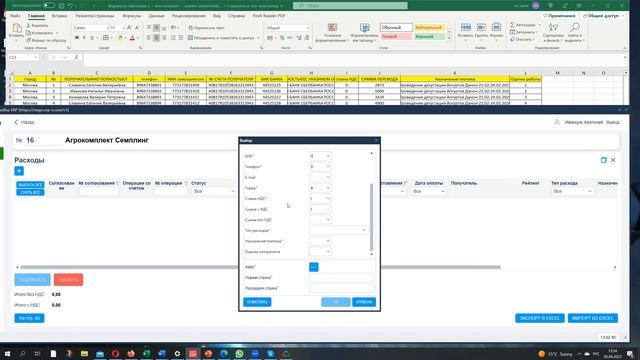Click the WhatsApp icon in taskbar

(x=240, y=353)
